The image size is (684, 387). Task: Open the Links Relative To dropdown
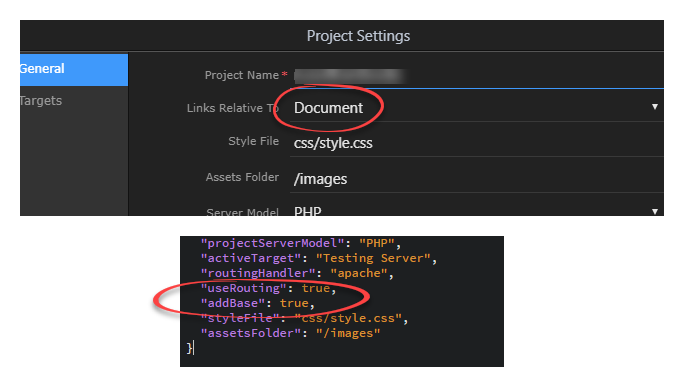pyautogui.click(x=476, y=108)
